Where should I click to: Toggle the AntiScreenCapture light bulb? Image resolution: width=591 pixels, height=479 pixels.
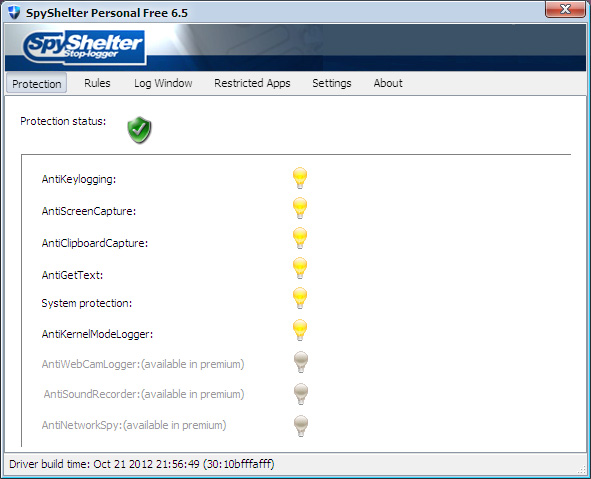tap(300, 208)
